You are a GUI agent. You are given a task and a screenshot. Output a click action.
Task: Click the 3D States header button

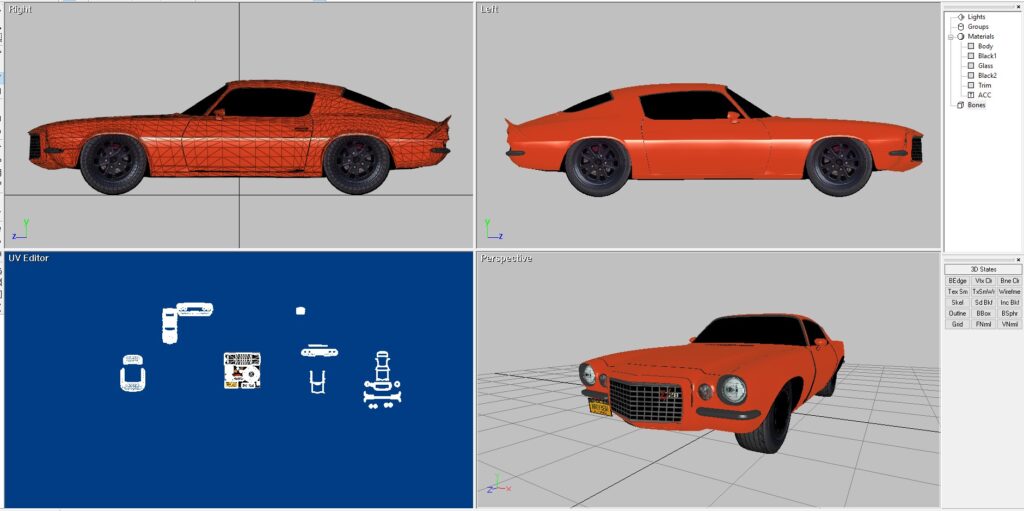coord(983,269)
